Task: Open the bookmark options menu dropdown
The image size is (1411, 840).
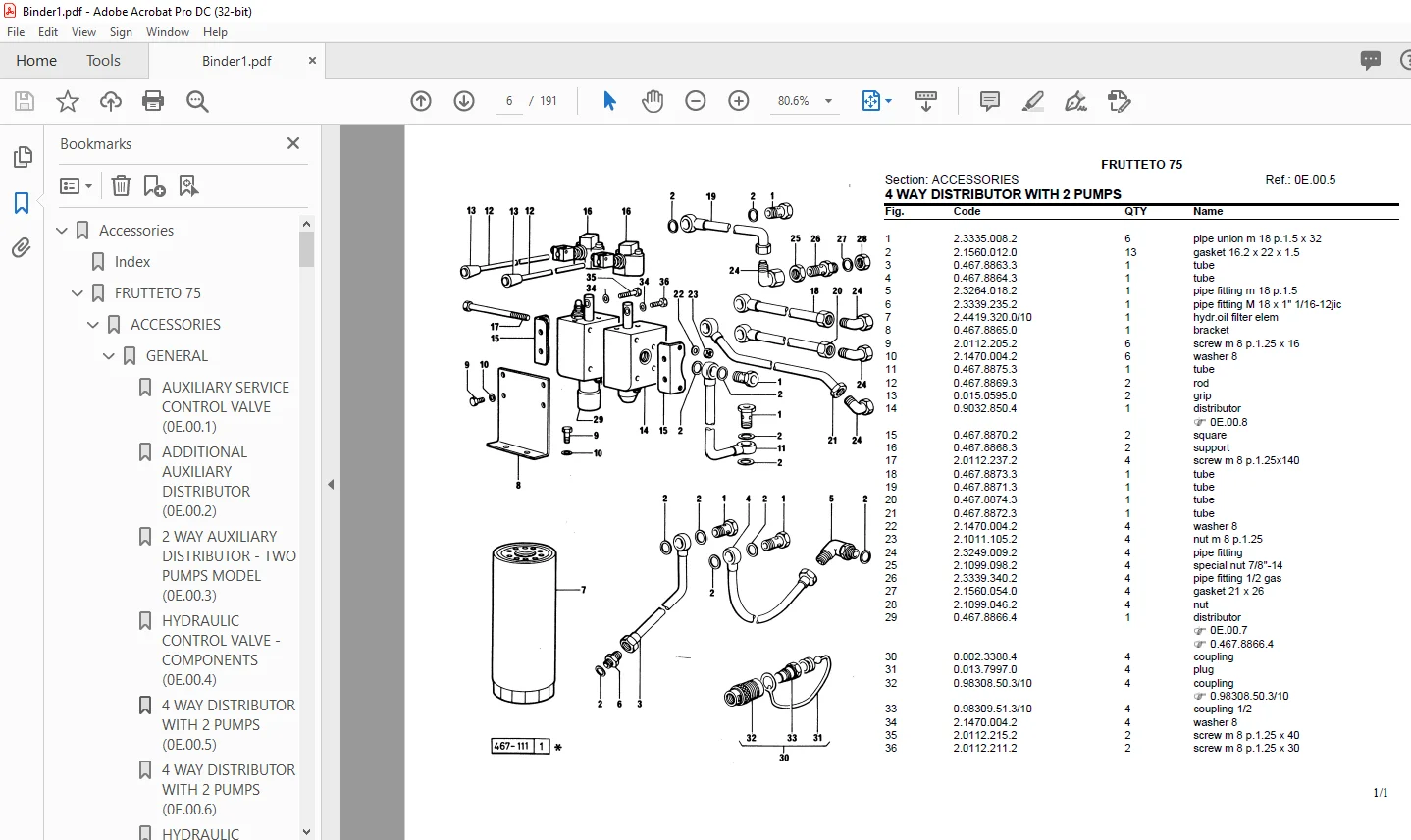Action: click(x=76, y=185)
